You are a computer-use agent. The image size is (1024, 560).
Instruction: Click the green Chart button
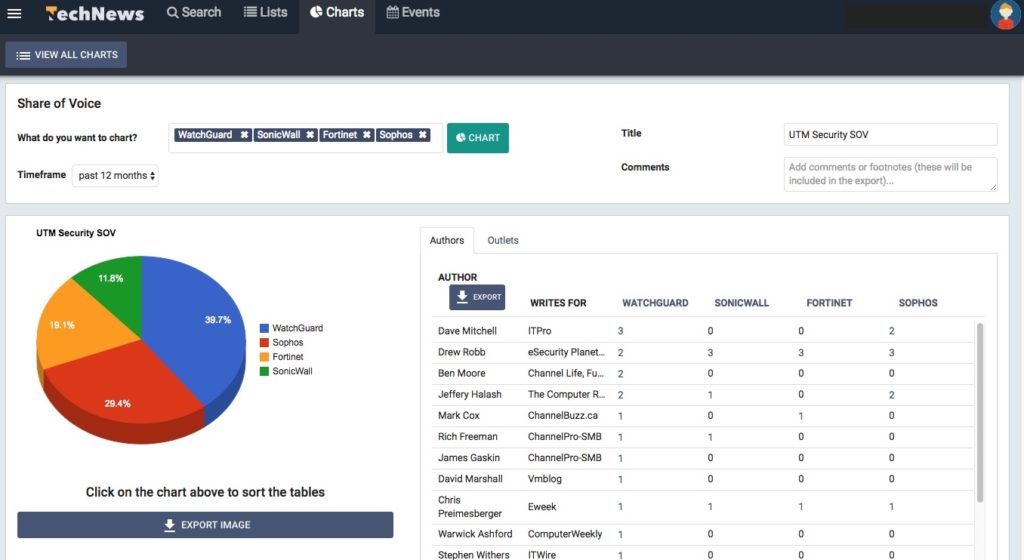point(477,138)
